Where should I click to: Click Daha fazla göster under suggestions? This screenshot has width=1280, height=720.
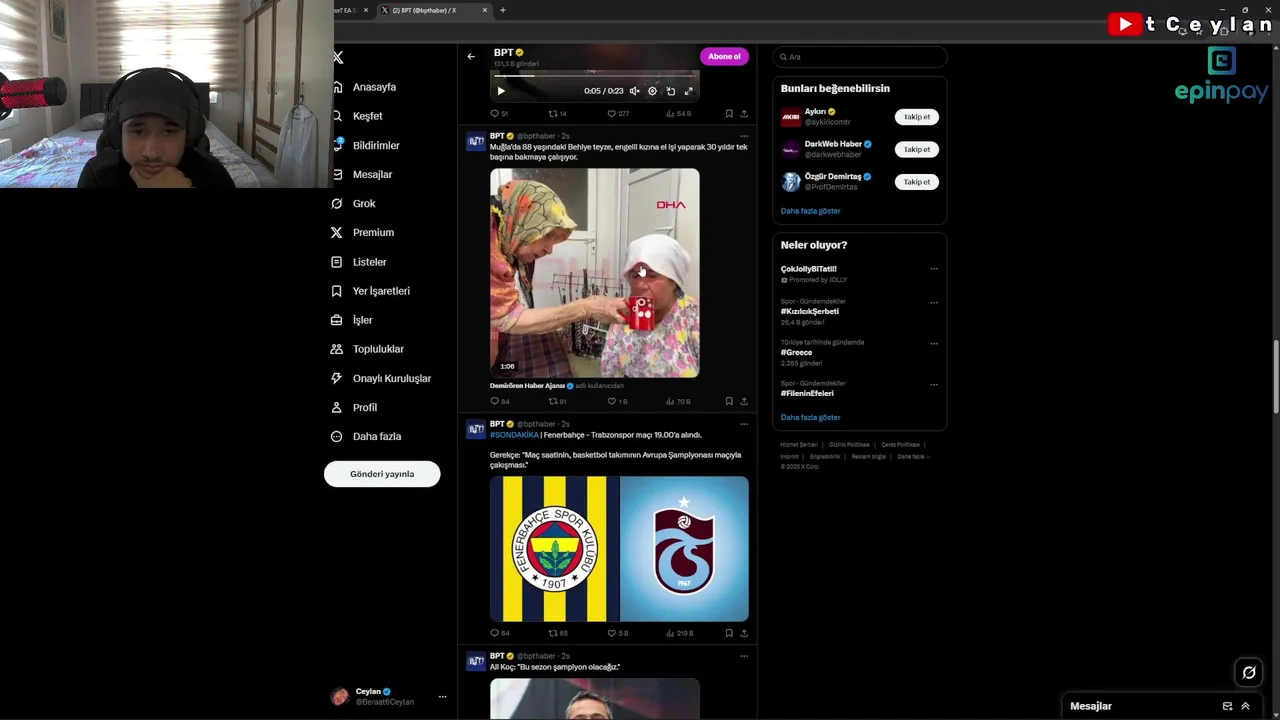click(x=810, y=211)
